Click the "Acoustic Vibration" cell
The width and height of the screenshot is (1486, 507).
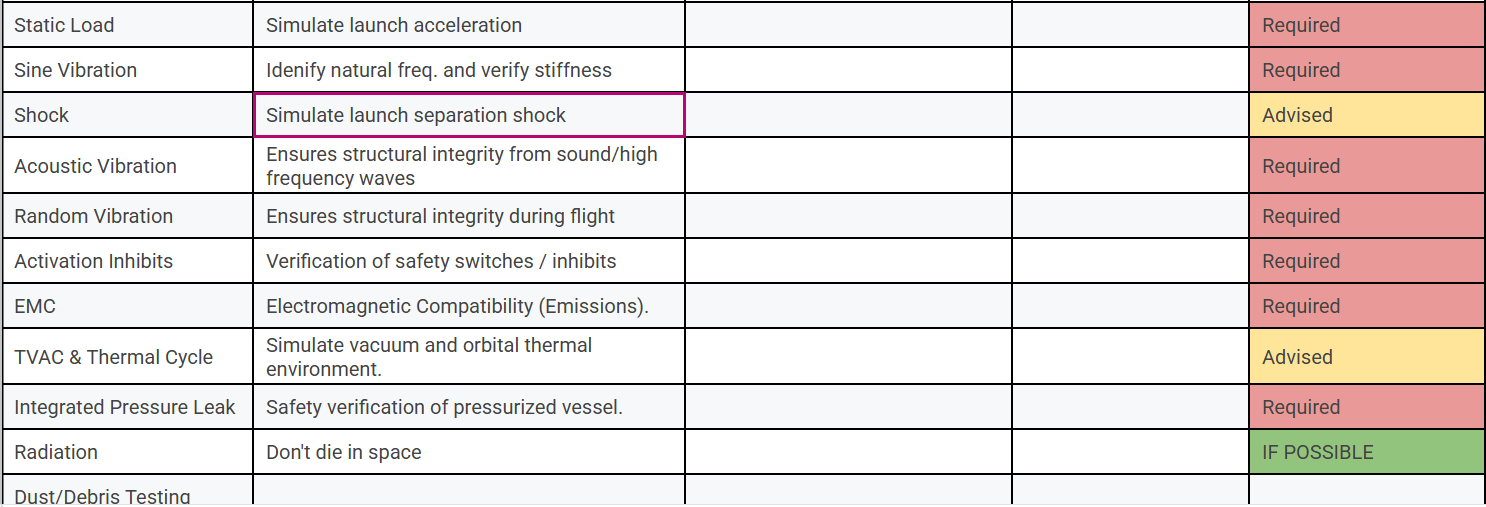pyautogui.click(x=128, y=166)
